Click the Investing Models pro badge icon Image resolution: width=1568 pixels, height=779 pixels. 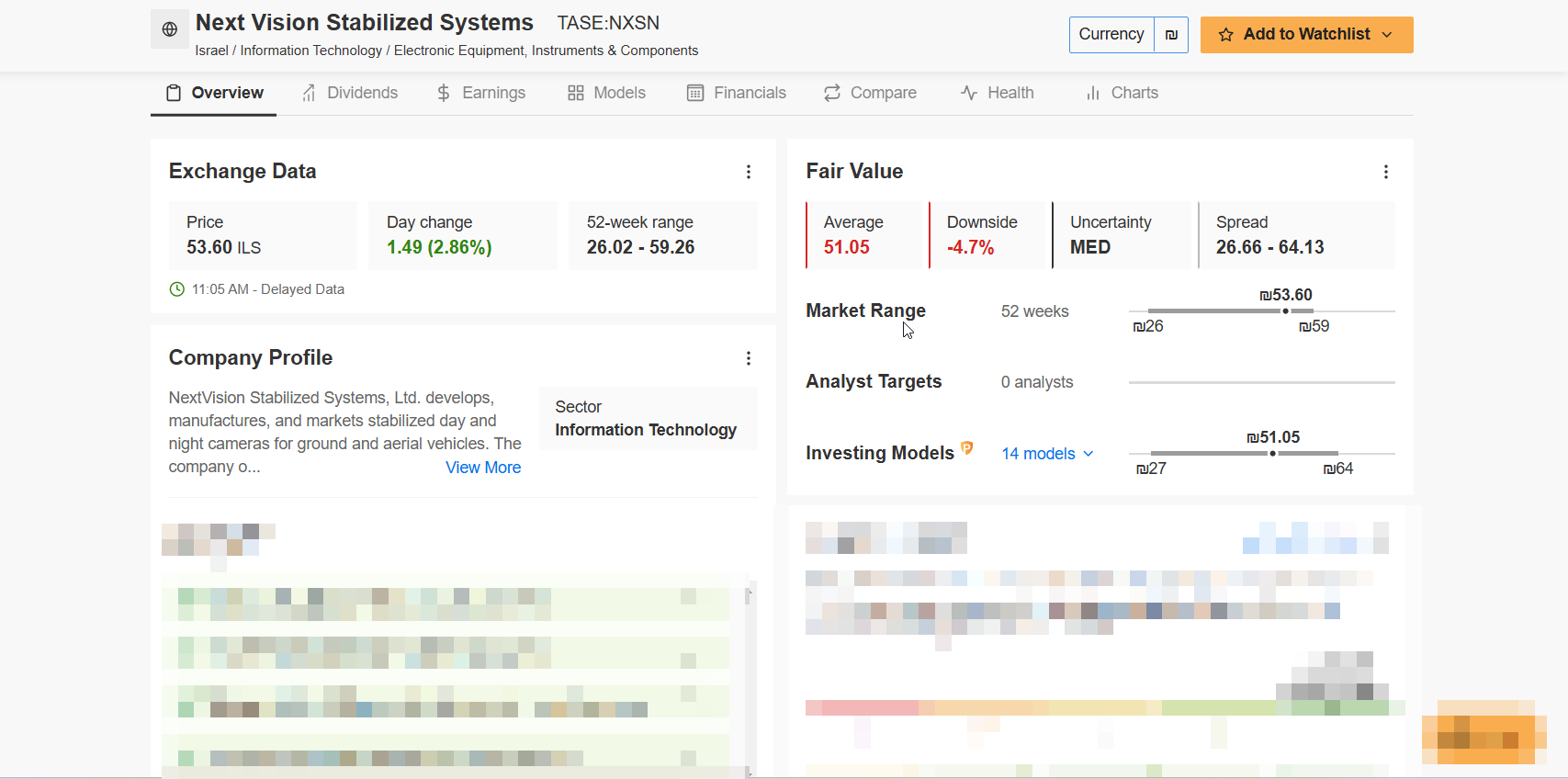coord(967,447)
